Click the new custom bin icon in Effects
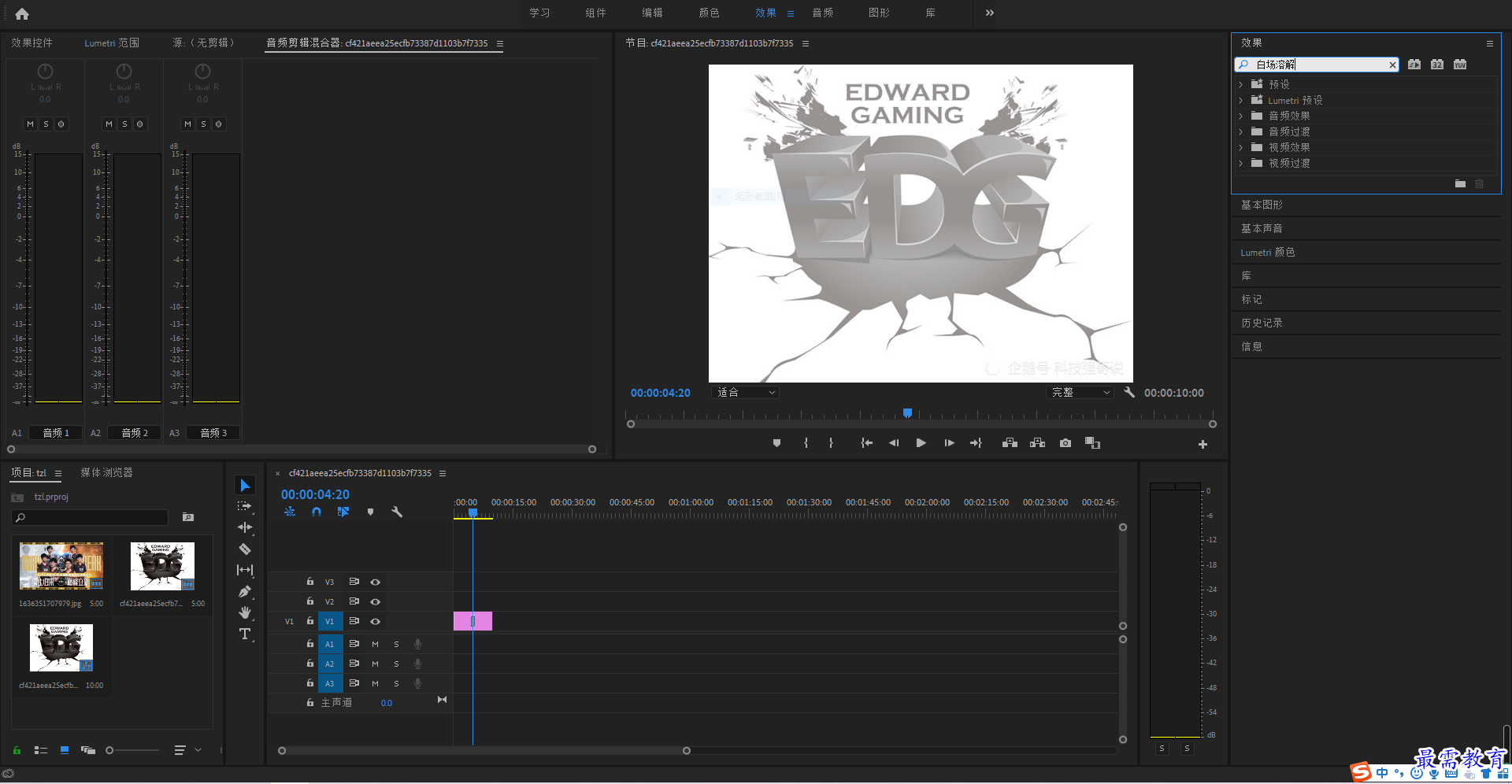The height and width of the screenshot is (784, 1512). pyautogui.click(x=1460, y=183)
